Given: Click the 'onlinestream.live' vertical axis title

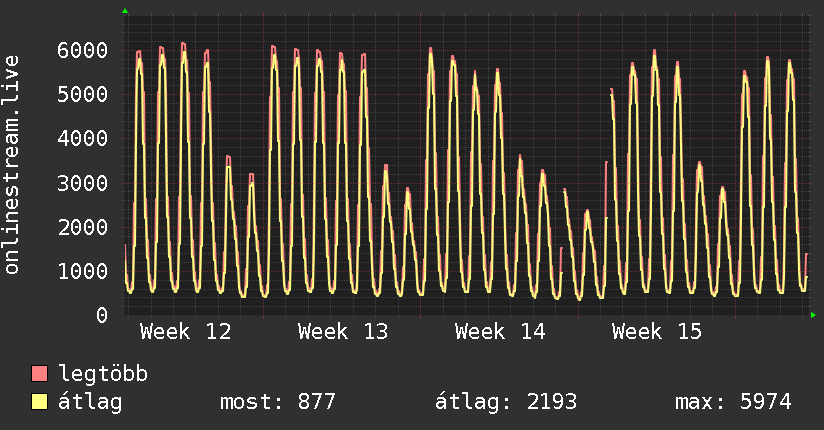Looking at the screenshot, I should (x=11, y=165).
